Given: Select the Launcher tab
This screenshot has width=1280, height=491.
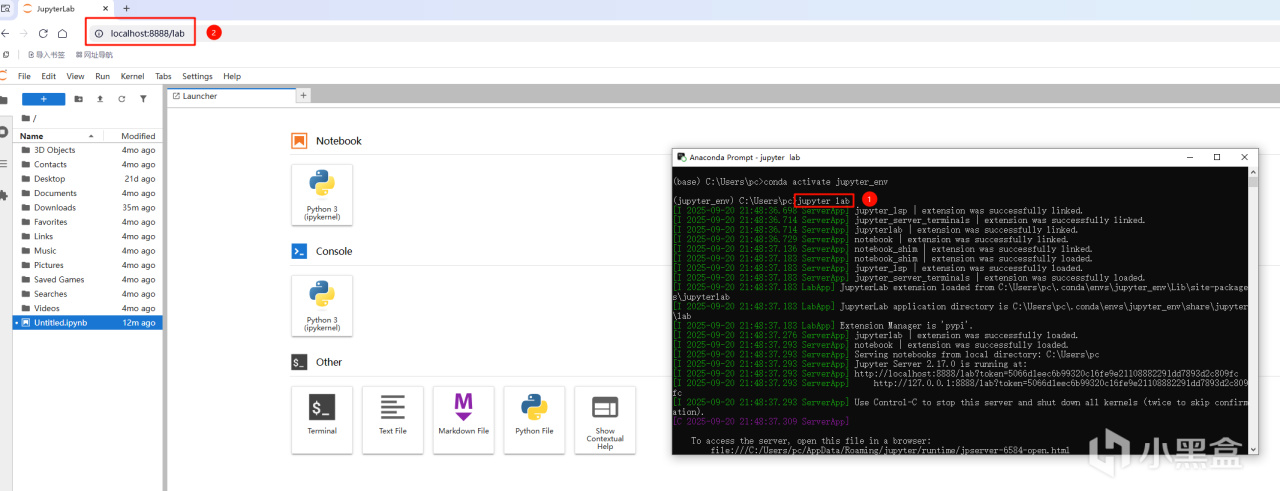Looking at the screenshot, I should point(231,96).
